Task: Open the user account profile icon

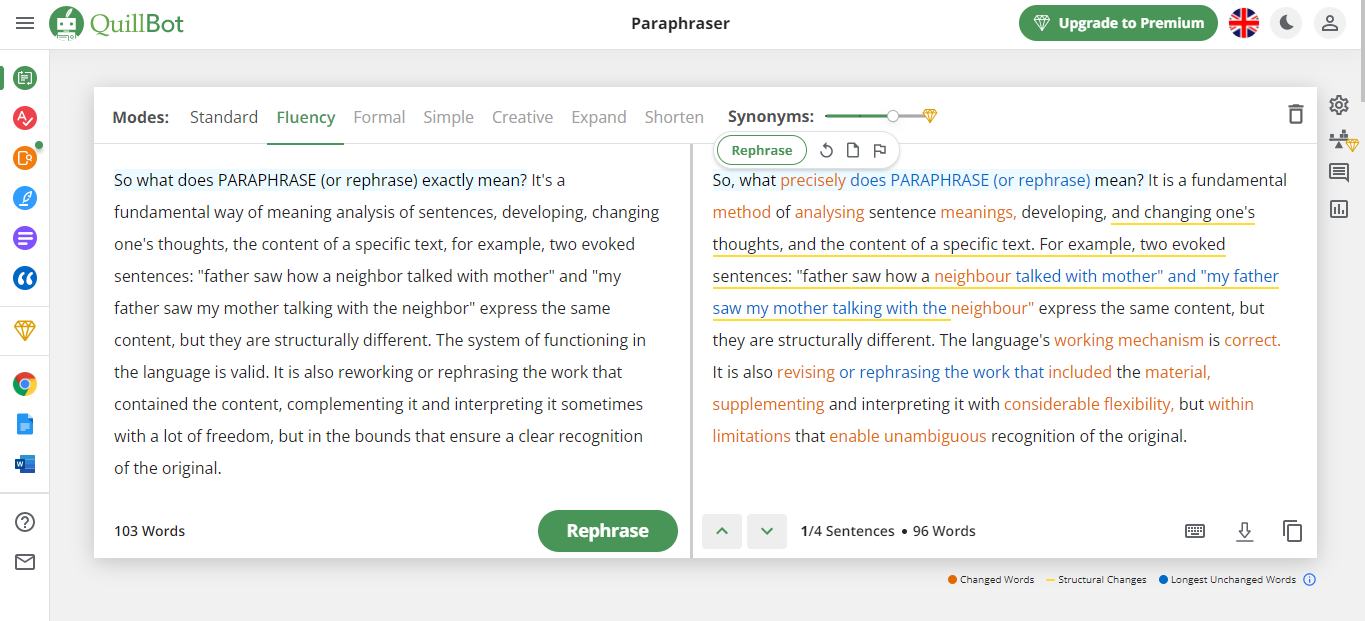Action: click(1330, 23)
